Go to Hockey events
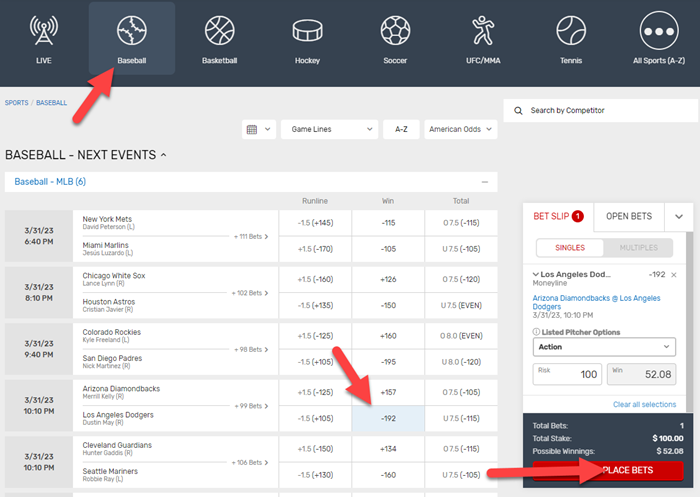This screenshot has height=497, width=700. coord(307,38)
